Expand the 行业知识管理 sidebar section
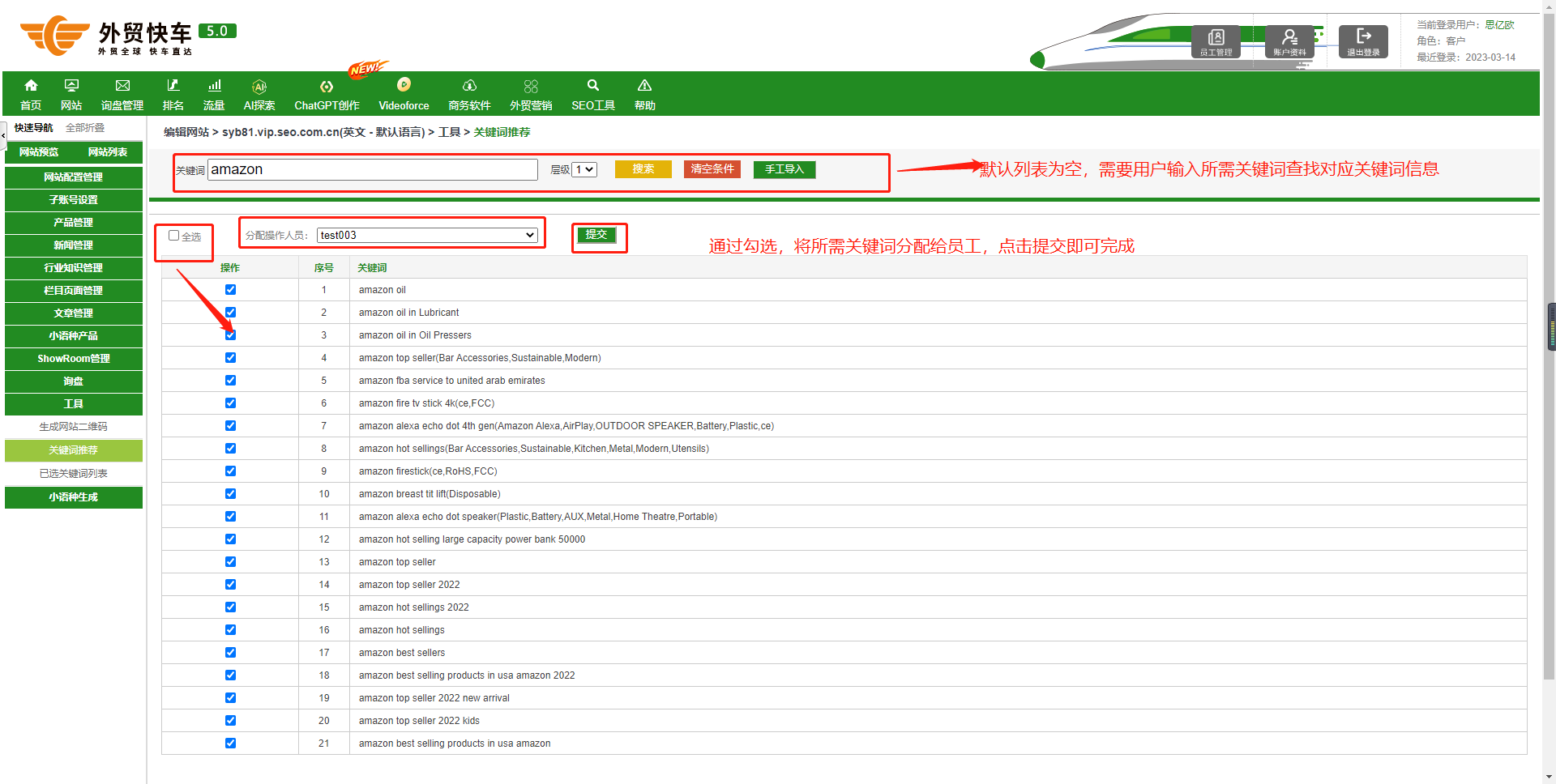The height and width of the screenshot is (784, 1556). click(x=74, y=267)
